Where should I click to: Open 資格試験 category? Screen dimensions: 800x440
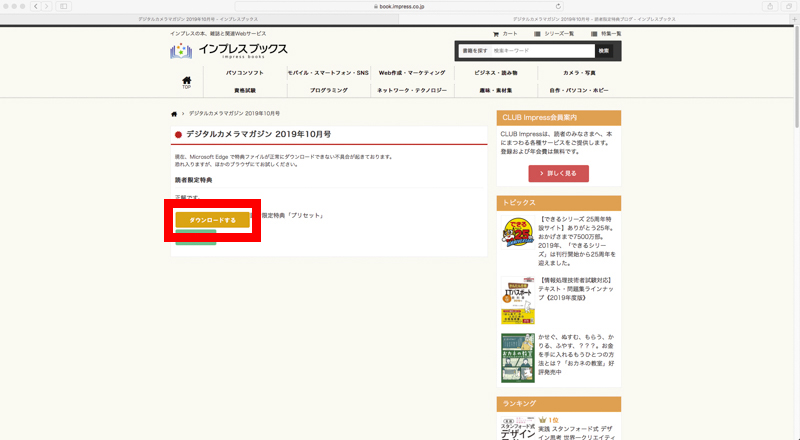(x=245, y=90)
